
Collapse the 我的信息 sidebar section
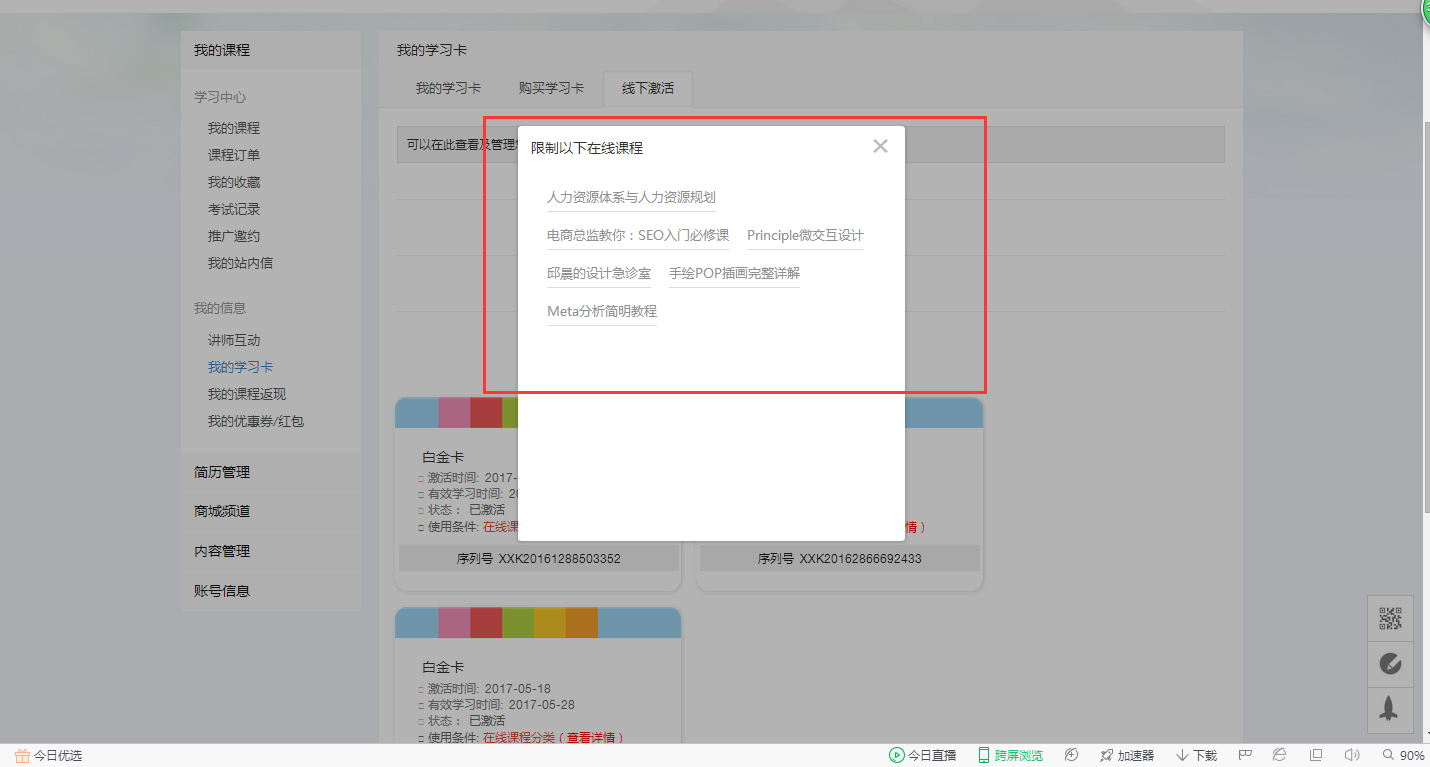point(218,307)
